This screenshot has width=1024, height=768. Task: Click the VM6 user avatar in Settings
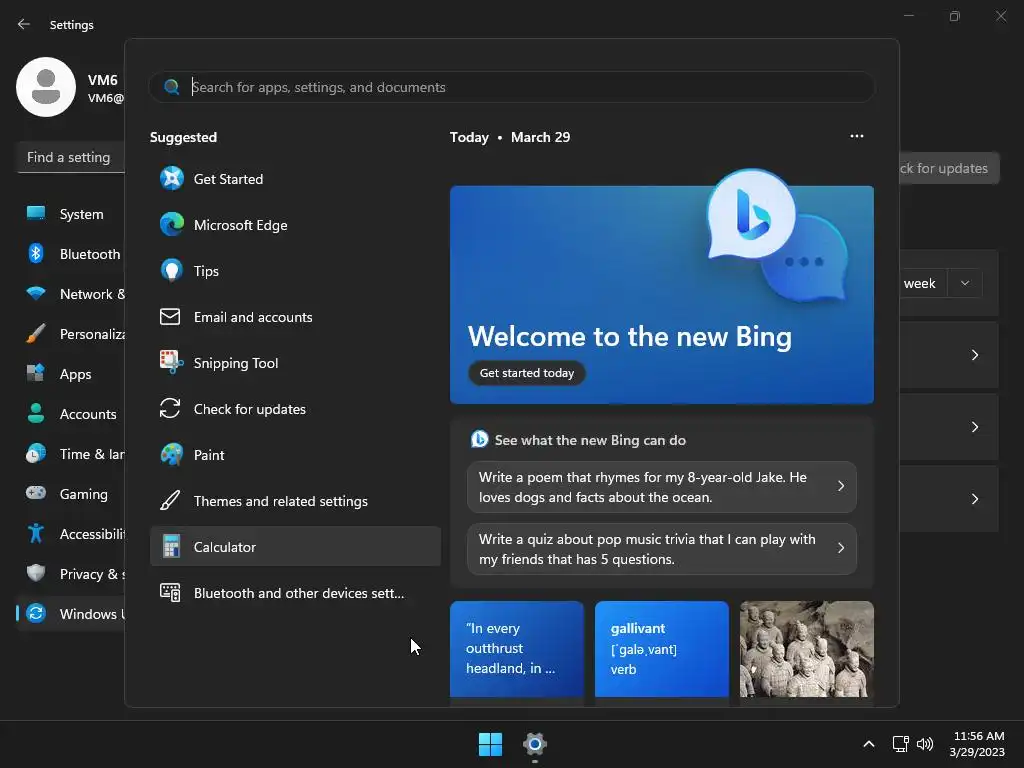click(x=46, y=87)
